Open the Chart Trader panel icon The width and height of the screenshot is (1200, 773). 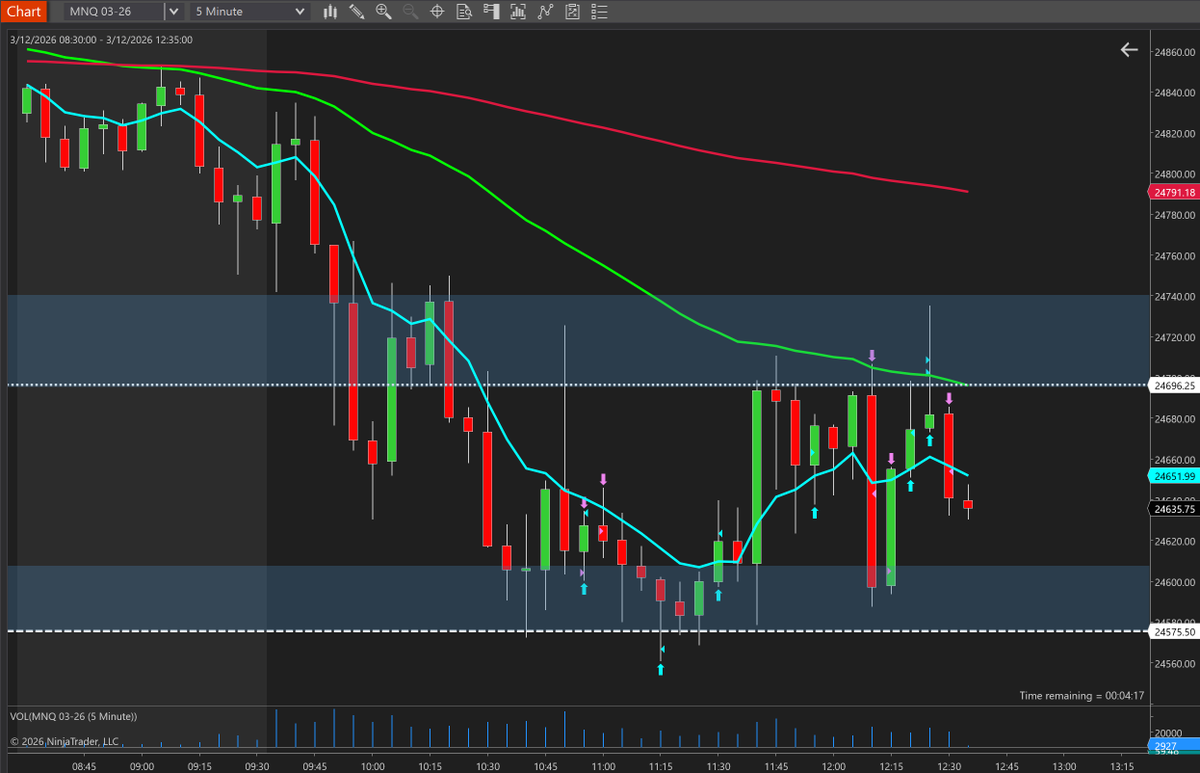tap(491, 12)
